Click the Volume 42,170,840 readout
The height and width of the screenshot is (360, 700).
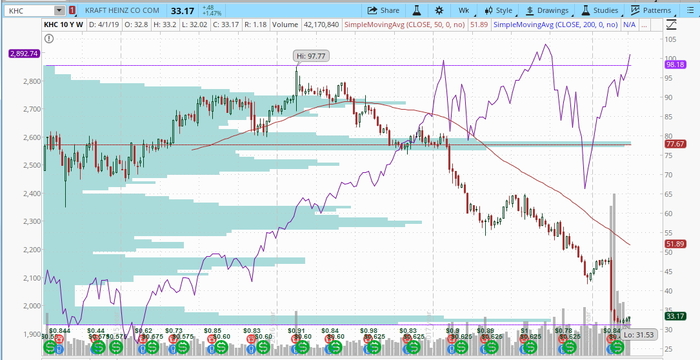pyautogui.click(x=305, y=25)
